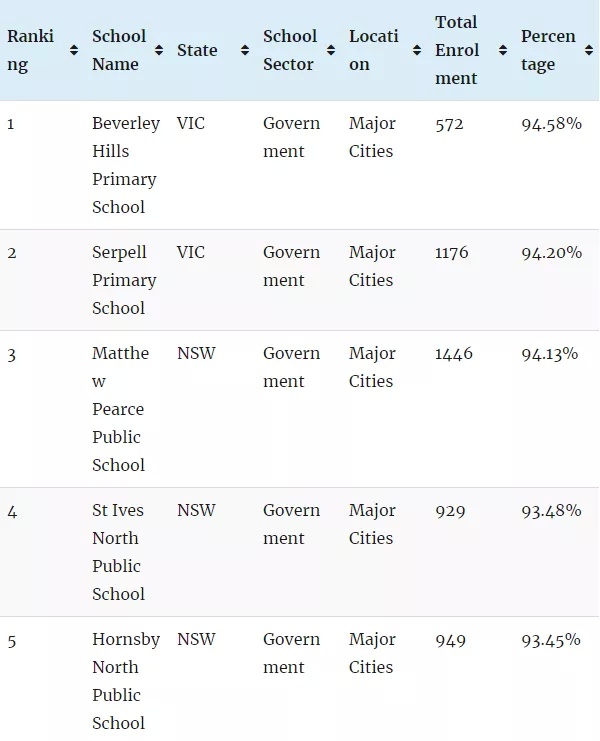Click the School Sector sort arrows
The width and height of the screenshot is (600, 741).
click(x=331, y=50)
